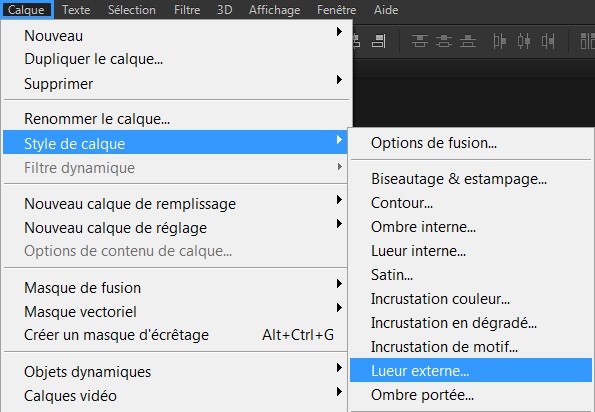Choose Incrustation couleur…

[471, 299]
